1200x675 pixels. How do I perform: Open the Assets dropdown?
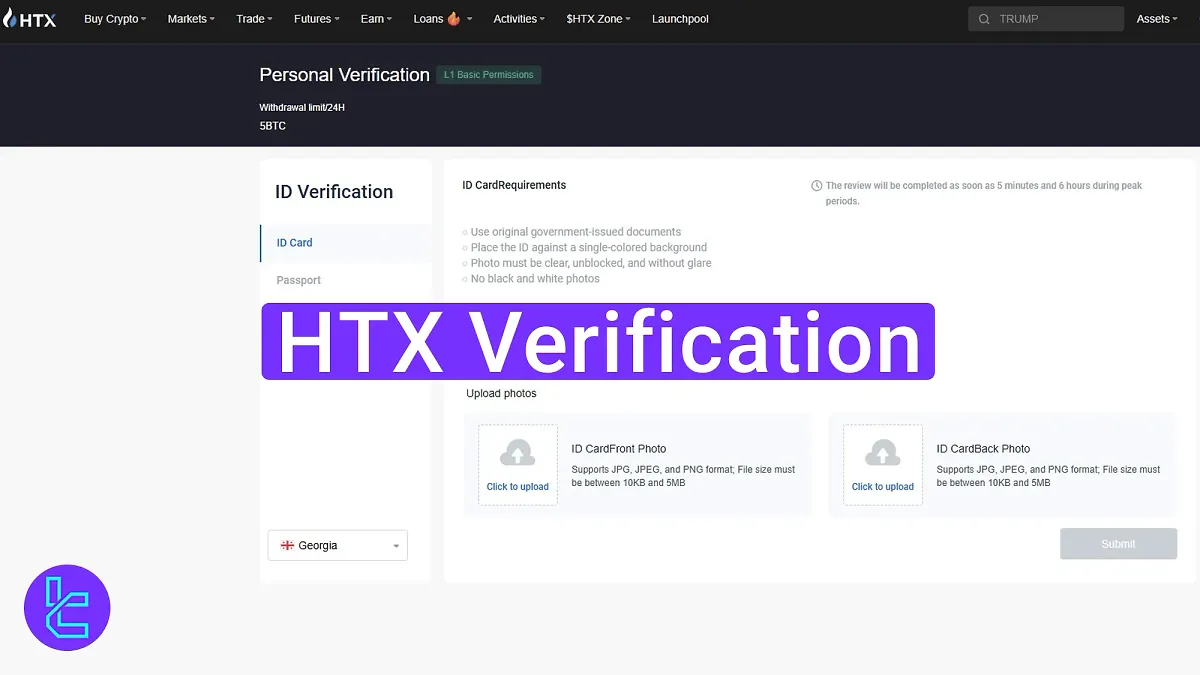click(1156, 18)
